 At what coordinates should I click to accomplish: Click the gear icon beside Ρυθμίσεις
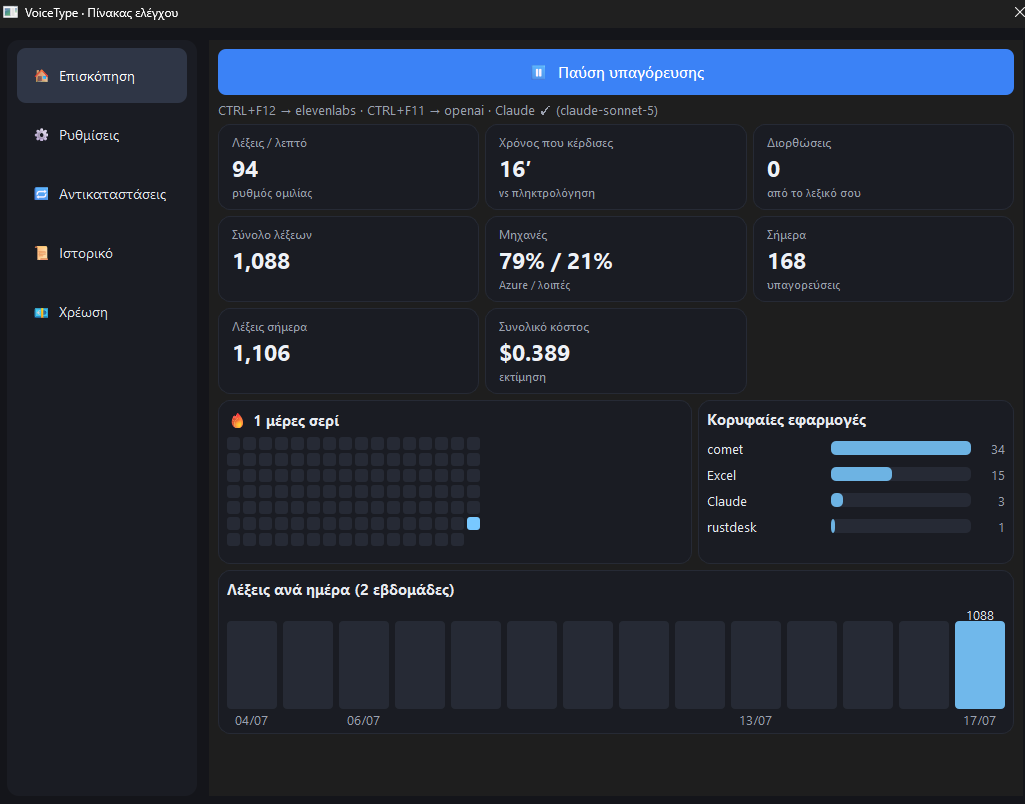coord(41,135)
